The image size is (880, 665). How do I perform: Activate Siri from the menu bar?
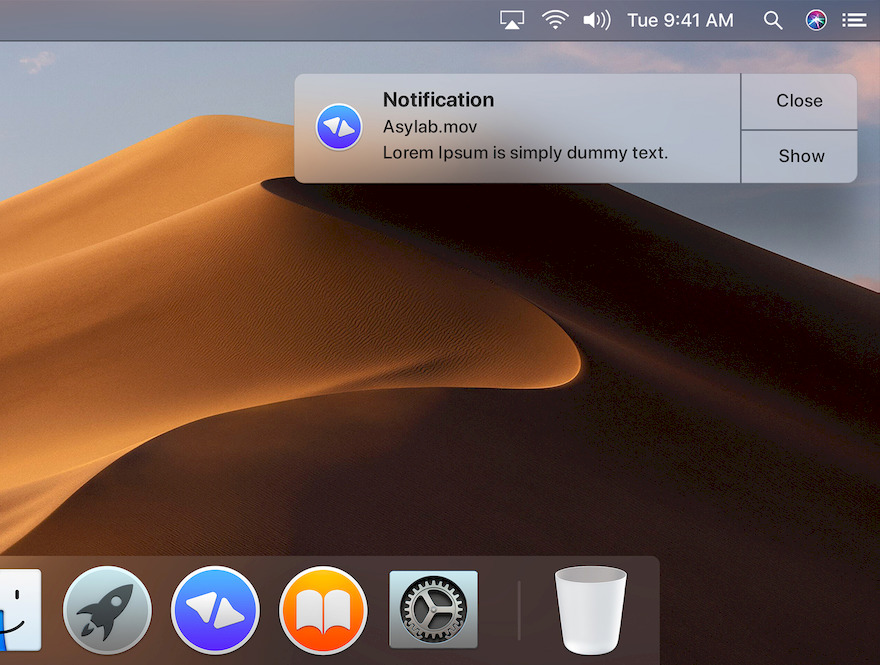815,21
